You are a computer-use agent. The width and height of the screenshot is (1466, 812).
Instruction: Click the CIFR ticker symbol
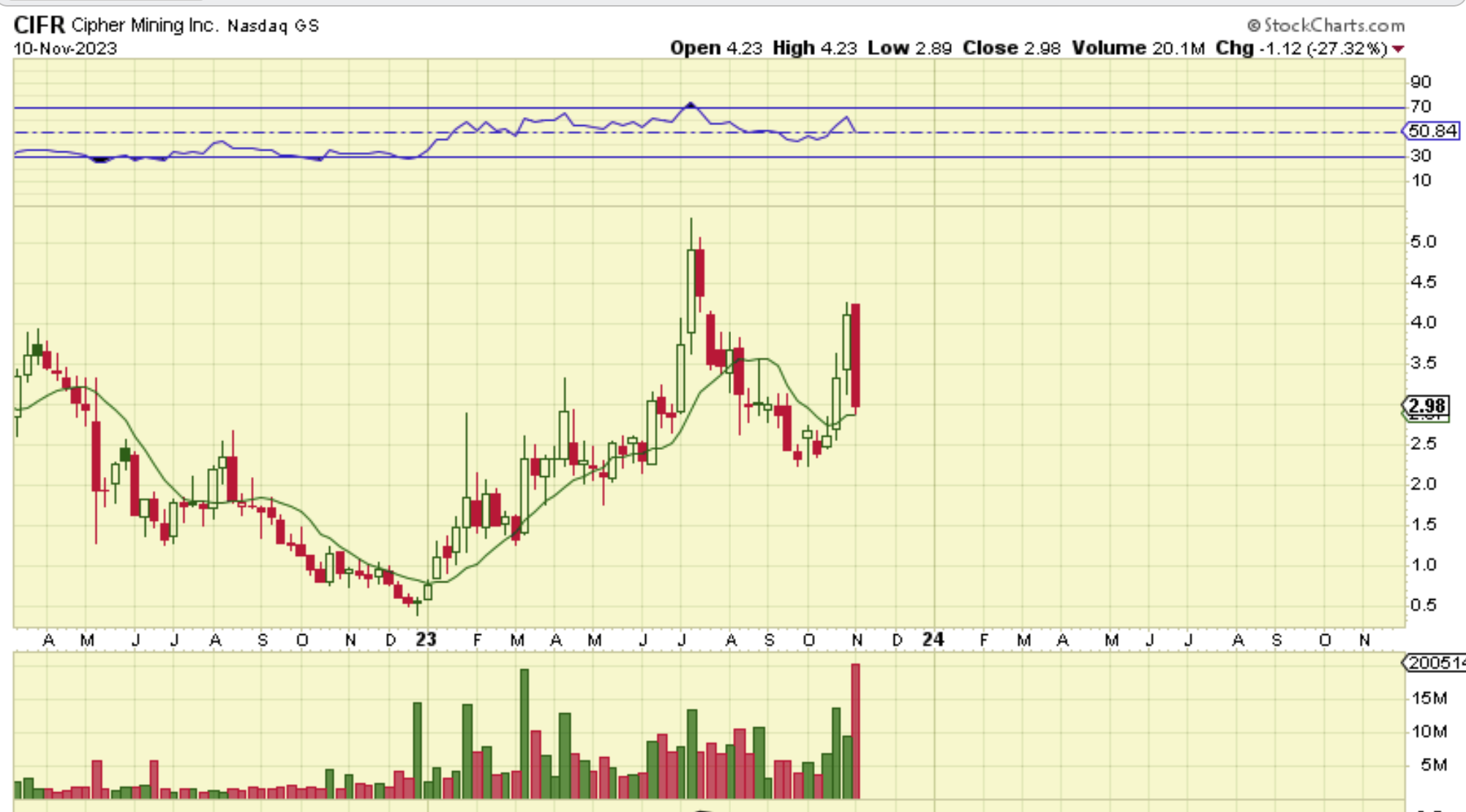coord(39,26)
